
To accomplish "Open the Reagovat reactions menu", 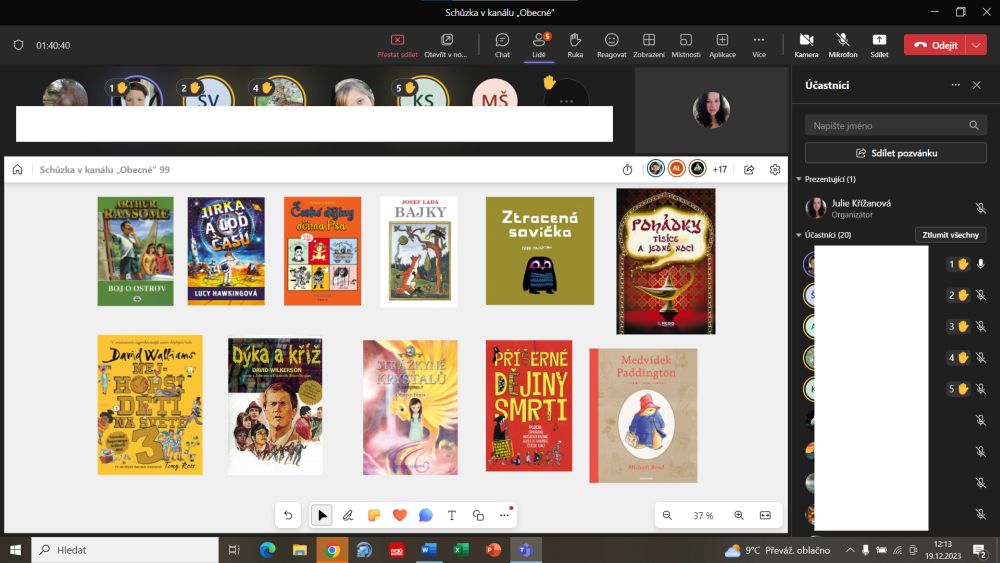I will 612,45.
